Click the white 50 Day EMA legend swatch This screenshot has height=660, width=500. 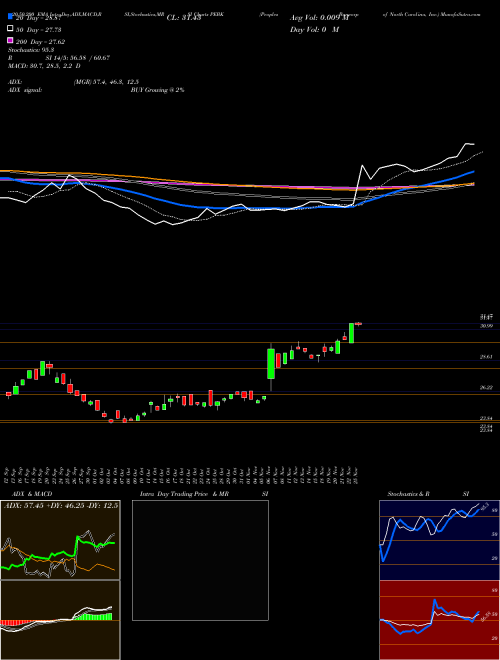[x=11, y=29]
